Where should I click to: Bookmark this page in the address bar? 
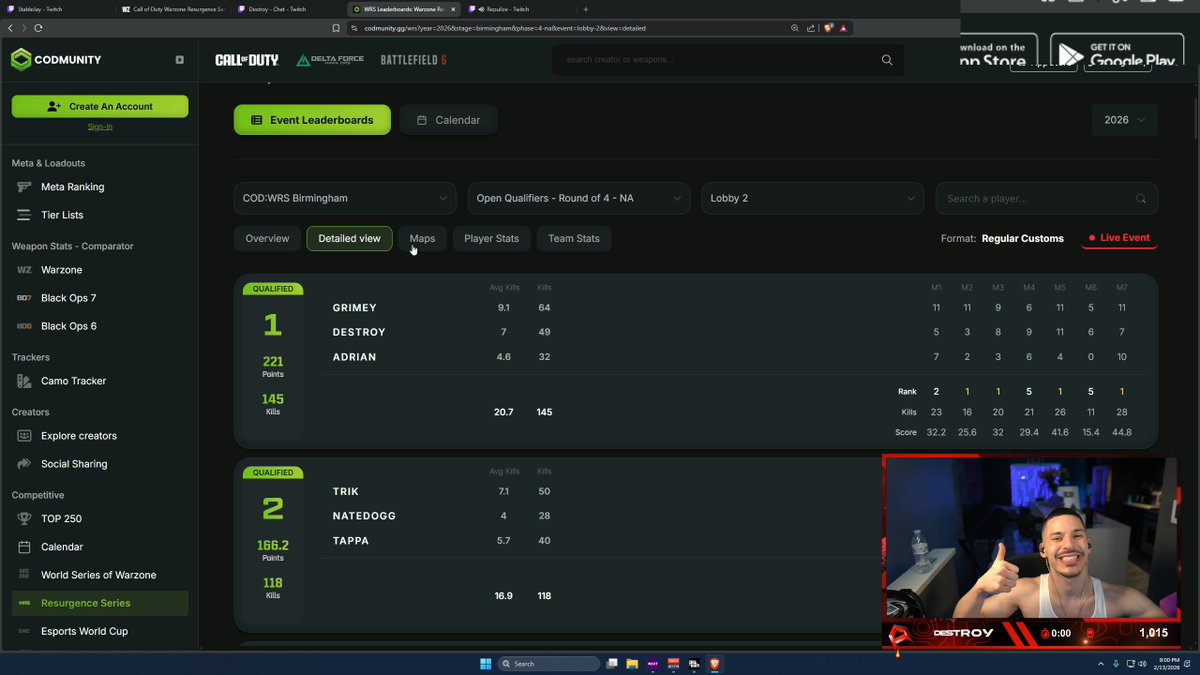tap(337, 28)
